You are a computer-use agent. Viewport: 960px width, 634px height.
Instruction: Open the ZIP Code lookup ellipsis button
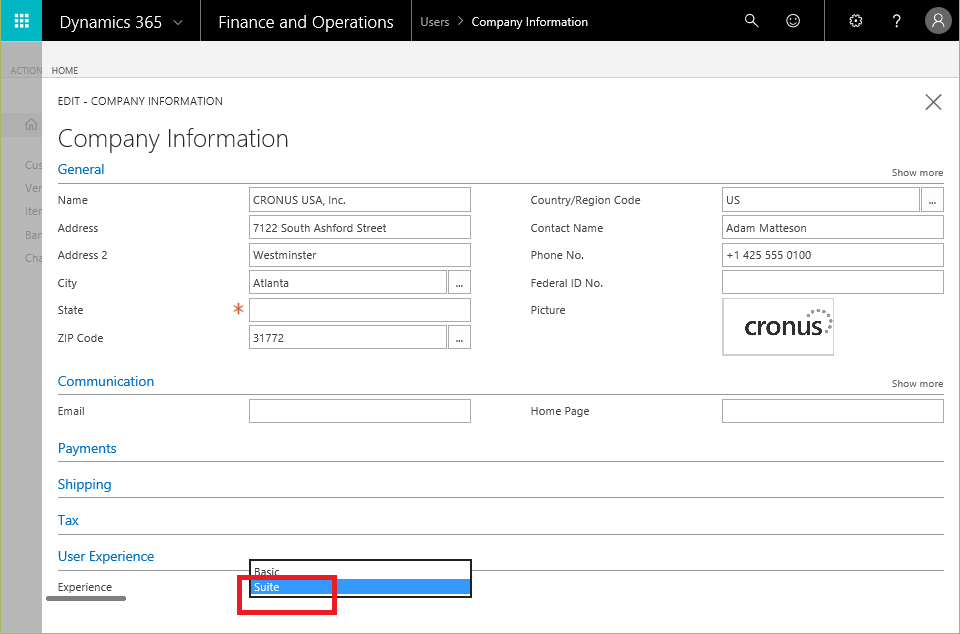coord(459,338)
